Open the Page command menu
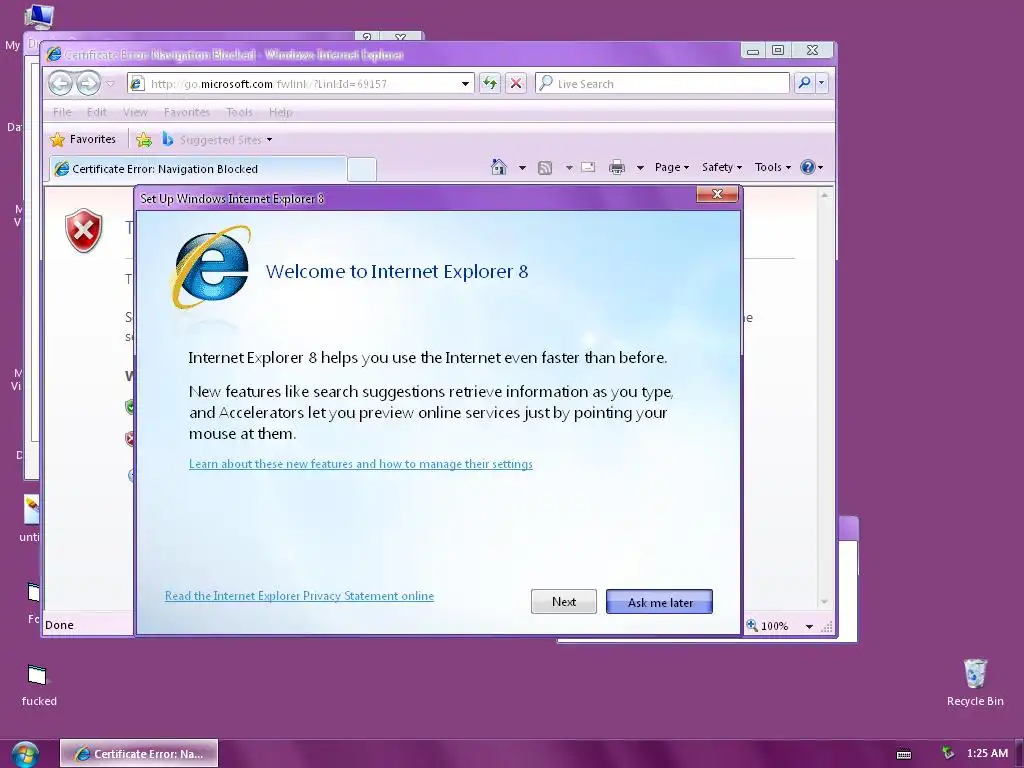Viewport: 1024px width, 768px height. [x=672, y=167]
